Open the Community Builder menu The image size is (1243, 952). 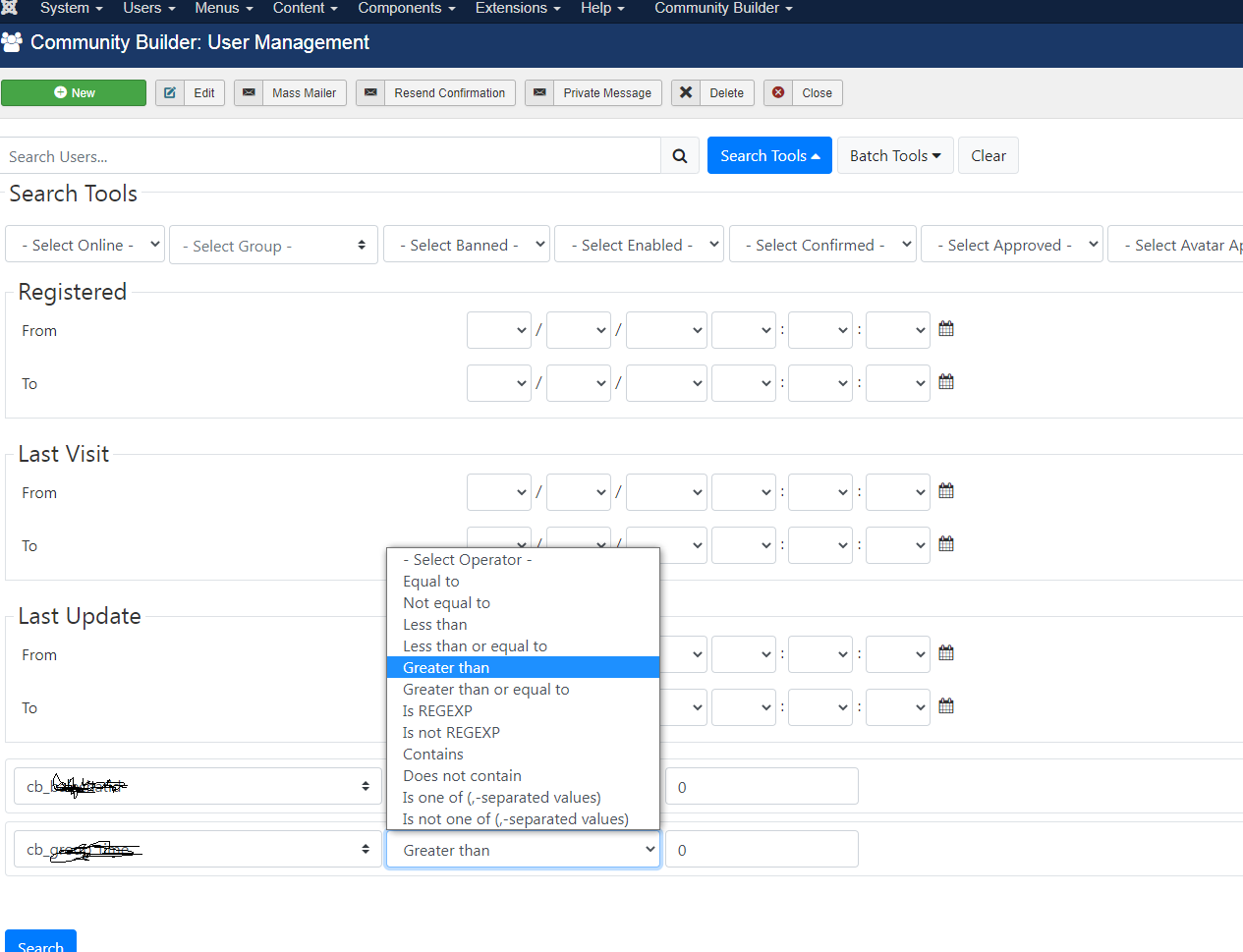[723, 9]
